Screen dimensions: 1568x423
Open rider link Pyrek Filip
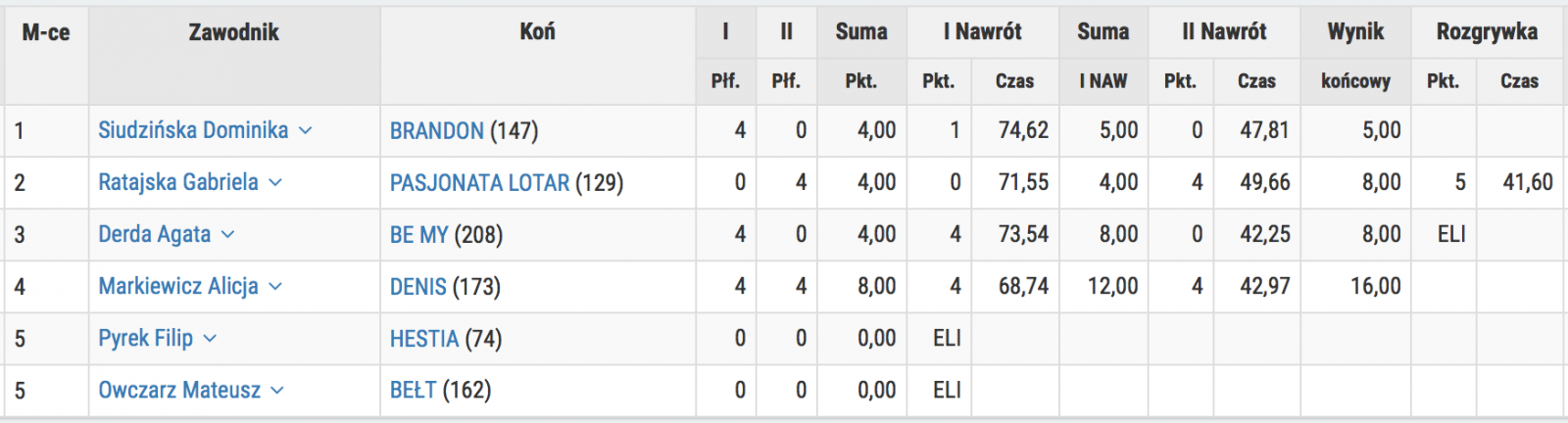pos(146,338)
